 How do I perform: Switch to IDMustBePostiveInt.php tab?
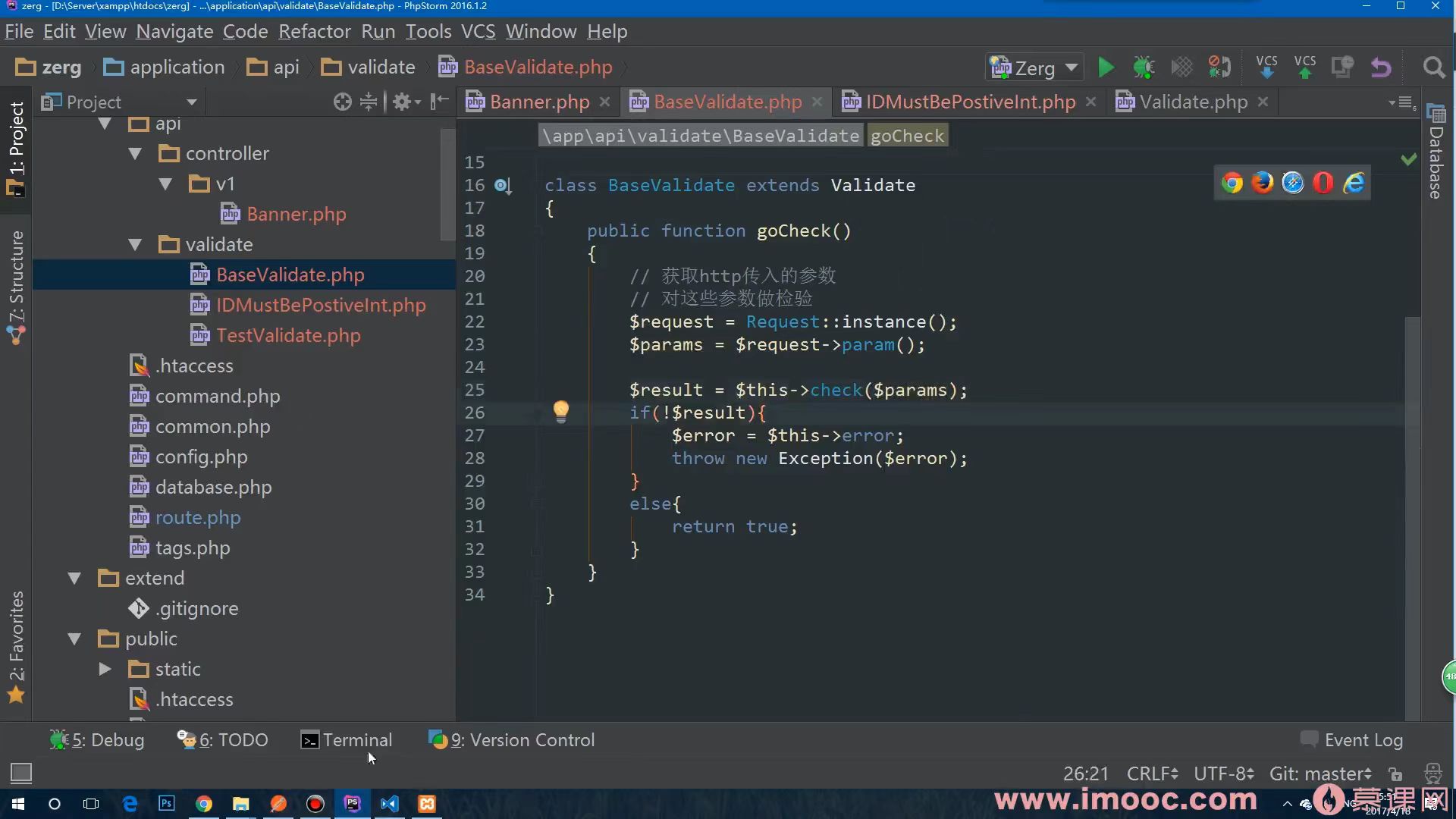(970, 102)
